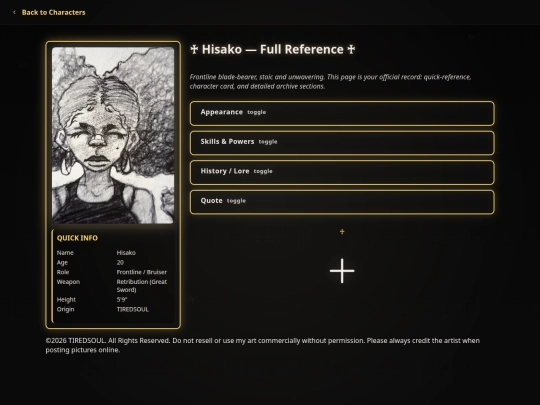
Task: Click the 'Name' label in Quick Info
Action: click(x=65, y=252)
